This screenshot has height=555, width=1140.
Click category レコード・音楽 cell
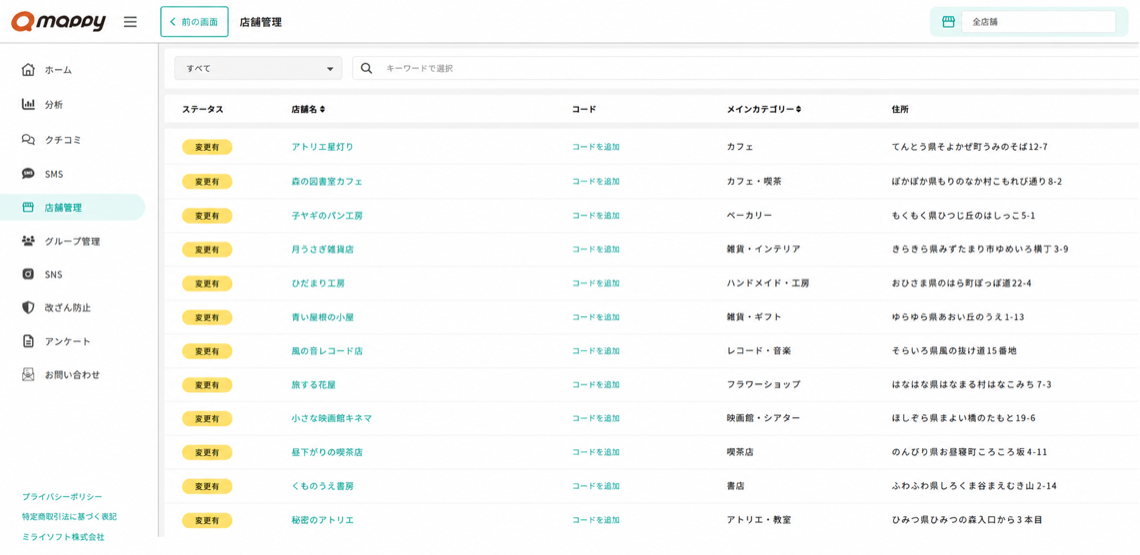[758, 351]
